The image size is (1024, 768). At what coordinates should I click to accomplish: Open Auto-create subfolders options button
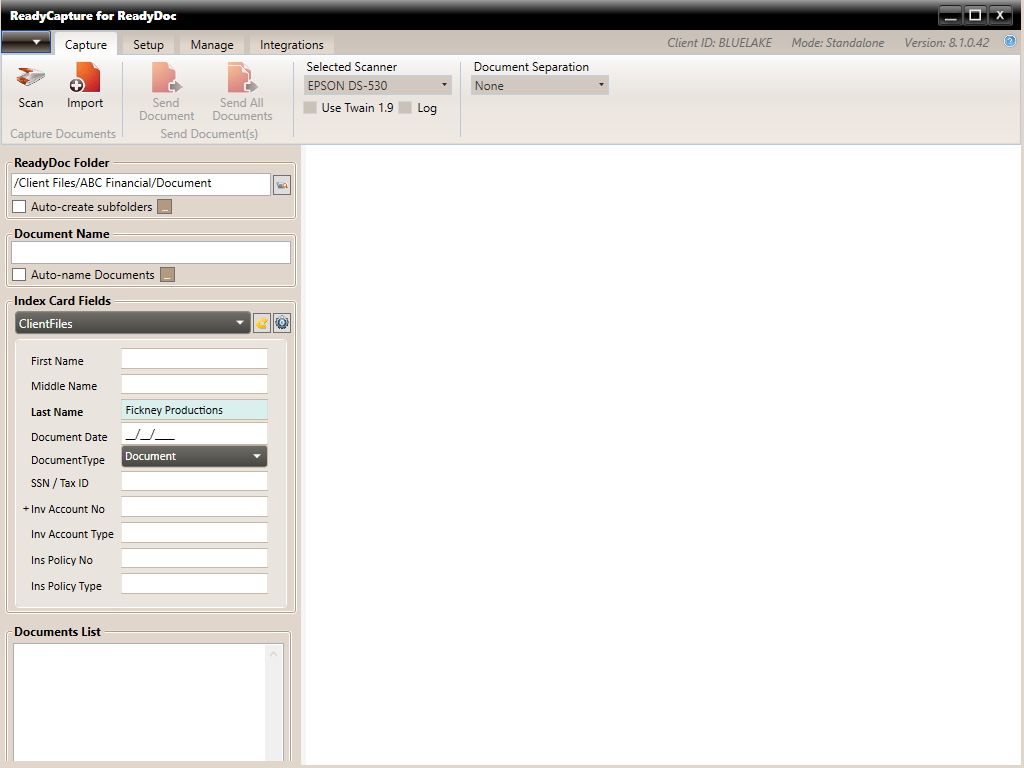[165, 207]
